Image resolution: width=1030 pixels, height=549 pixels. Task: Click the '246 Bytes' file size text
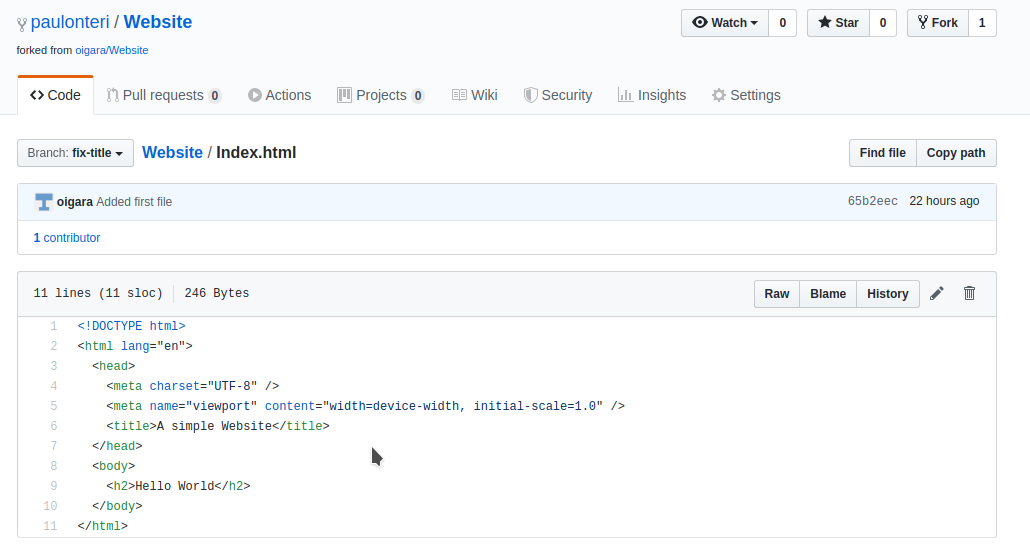pyautogui.click(x=217, y=293)
